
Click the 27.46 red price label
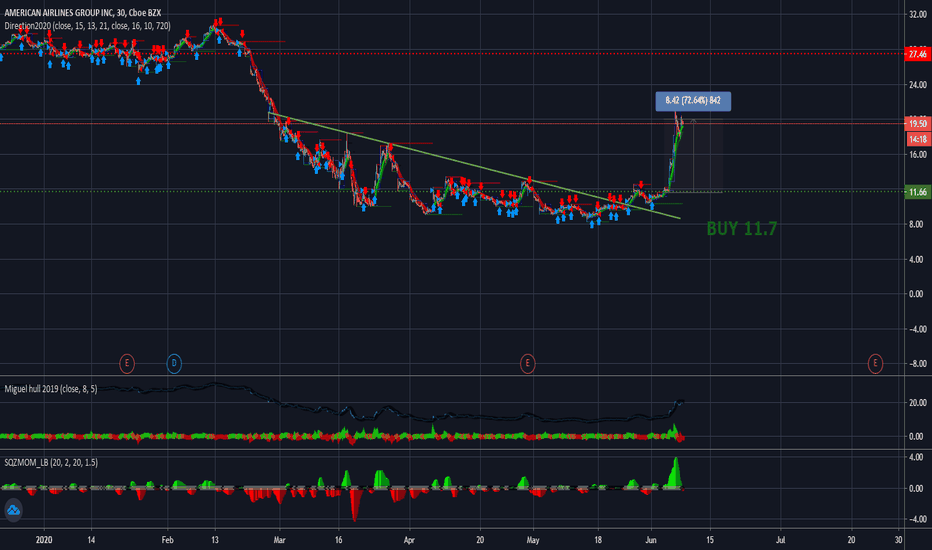pos(917,54)
